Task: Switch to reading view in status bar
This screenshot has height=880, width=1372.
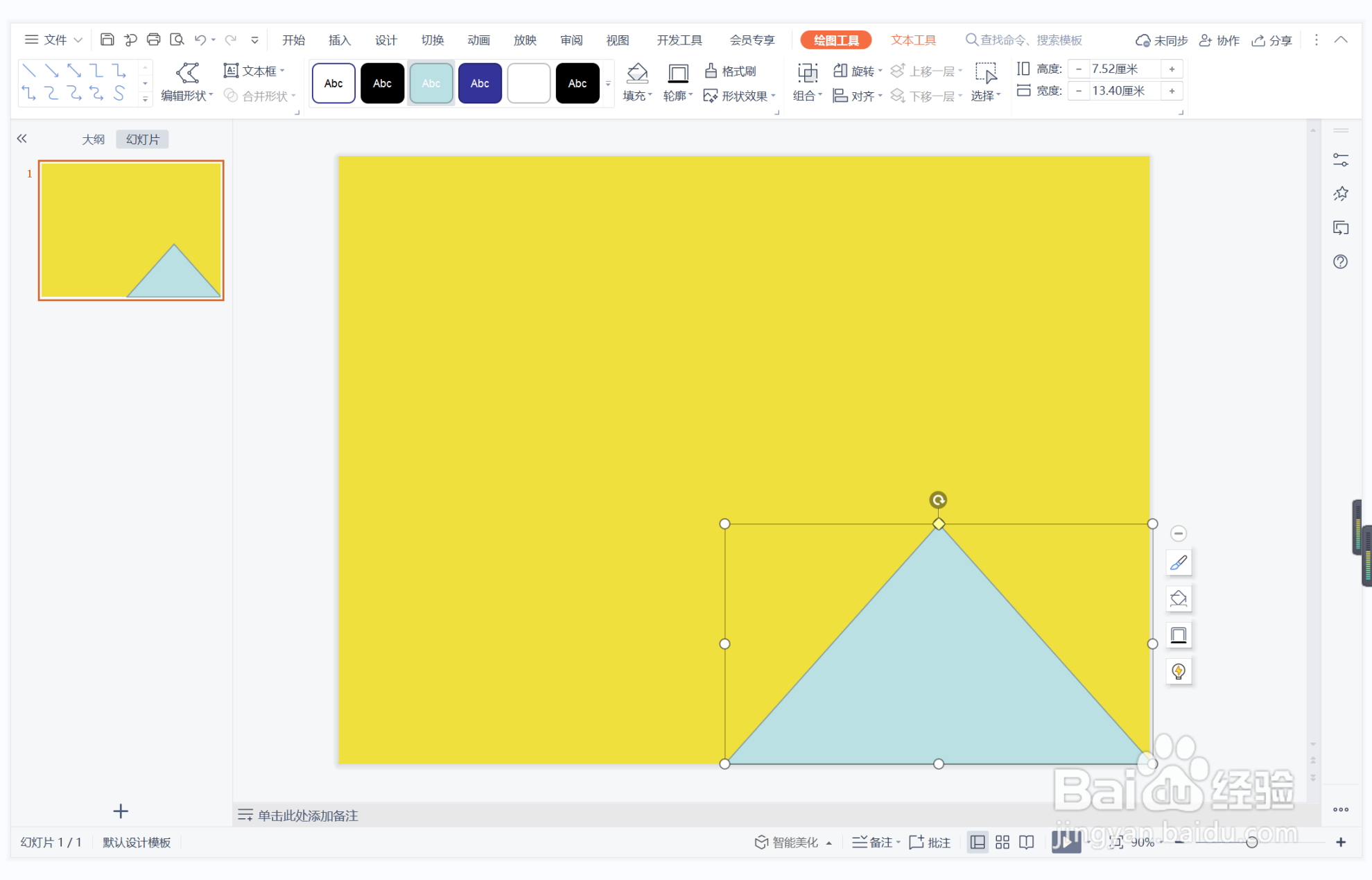Action: point(1027,842)
